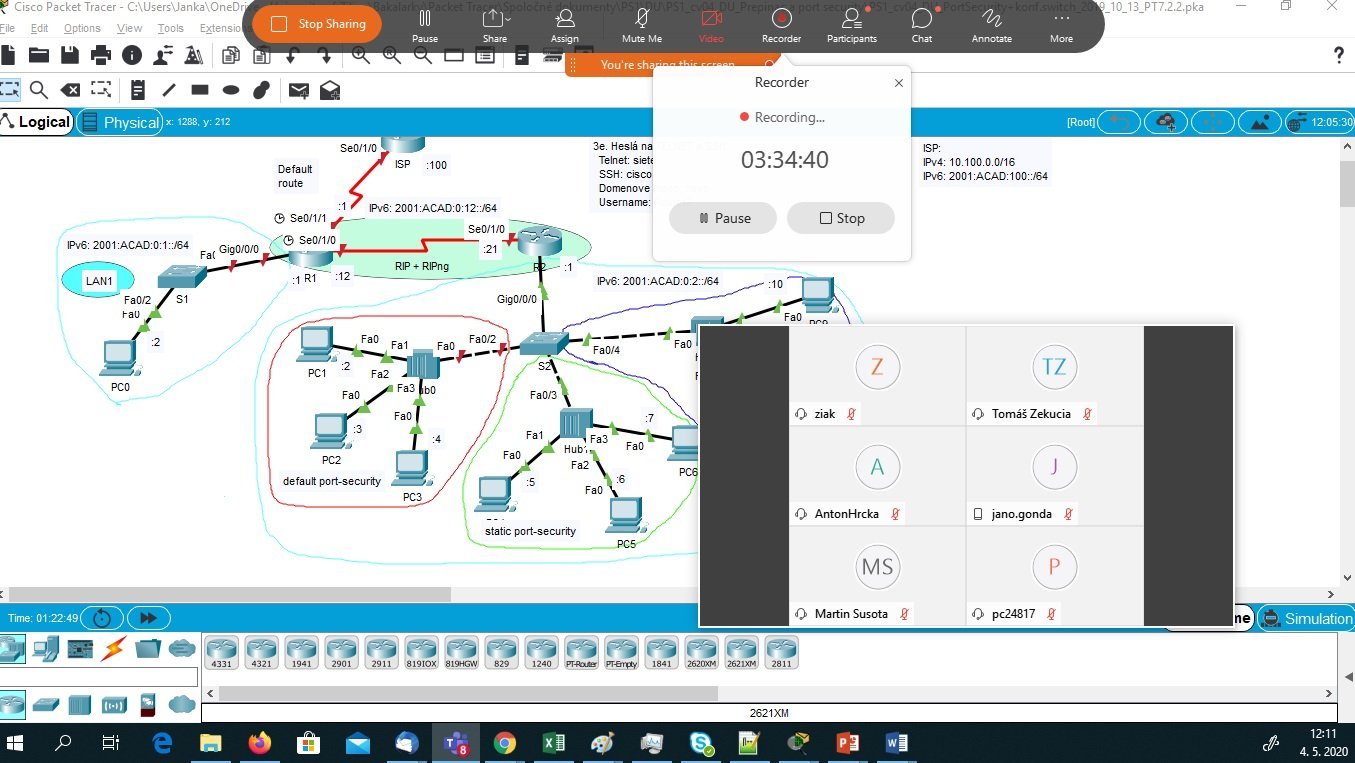Click Power Cycle Devices button

pos(101,618)
